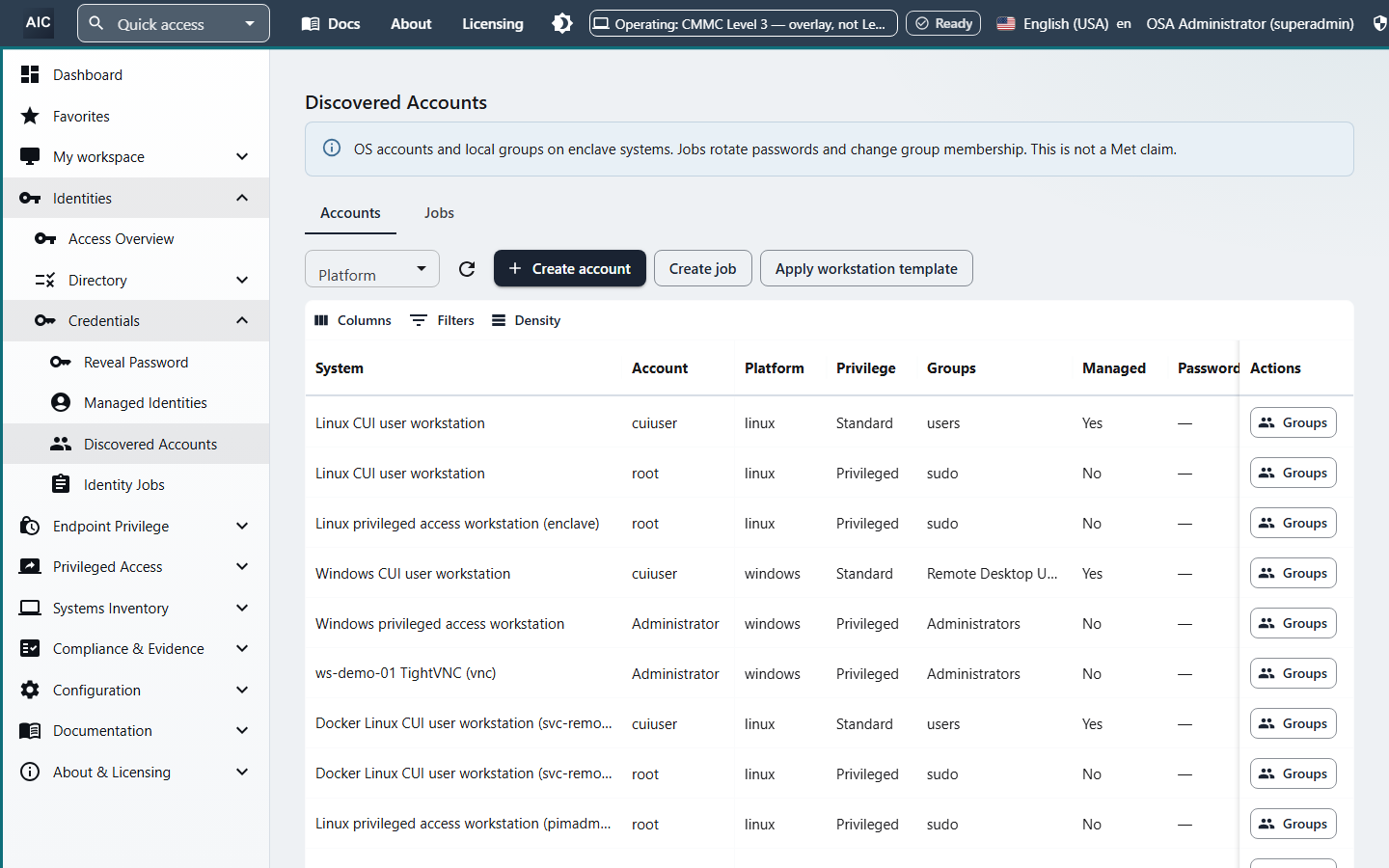Click the Identity Jobs clipboard icon
This screenshot has height=868, width=1389.
[61, 484]
